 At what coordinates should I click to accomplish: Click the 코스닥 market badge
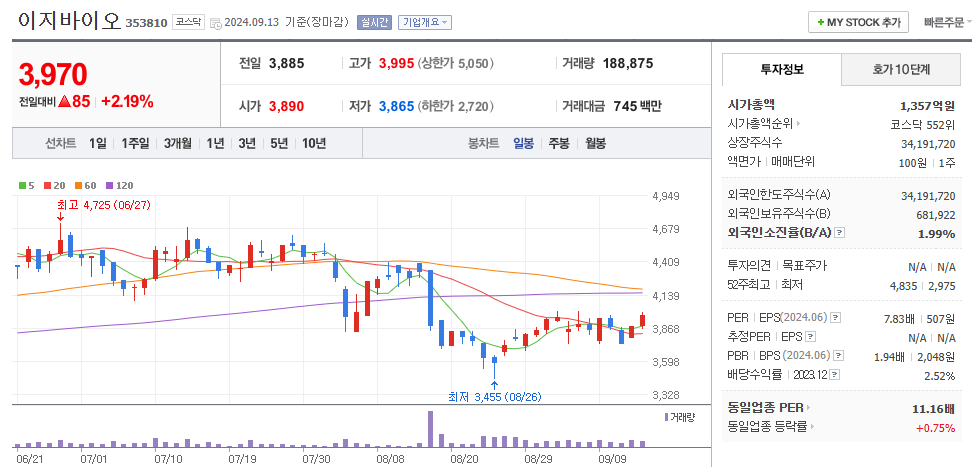click(188, 22)
